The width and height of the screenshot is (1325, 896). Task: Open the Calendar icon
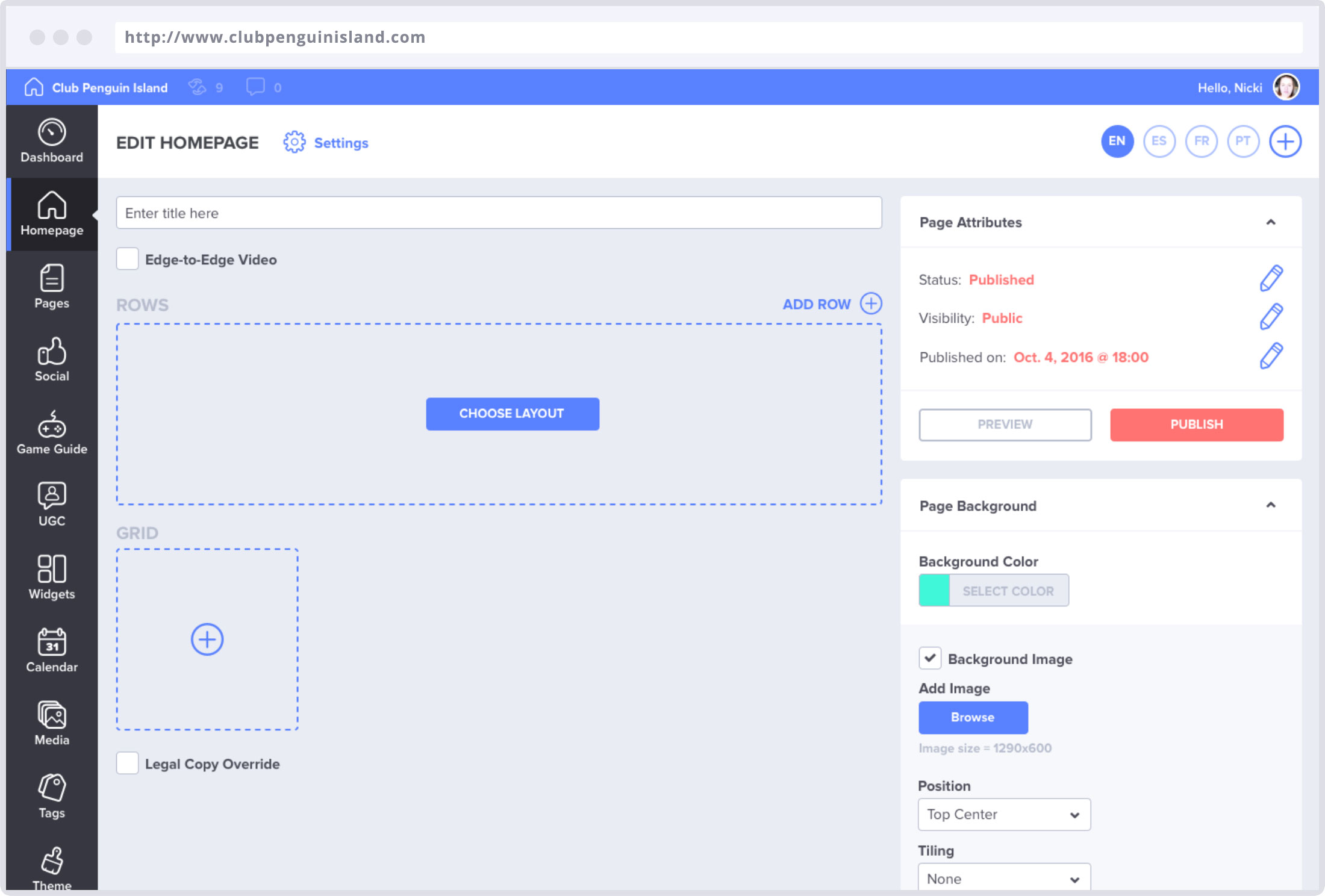[x=52, y=642]
